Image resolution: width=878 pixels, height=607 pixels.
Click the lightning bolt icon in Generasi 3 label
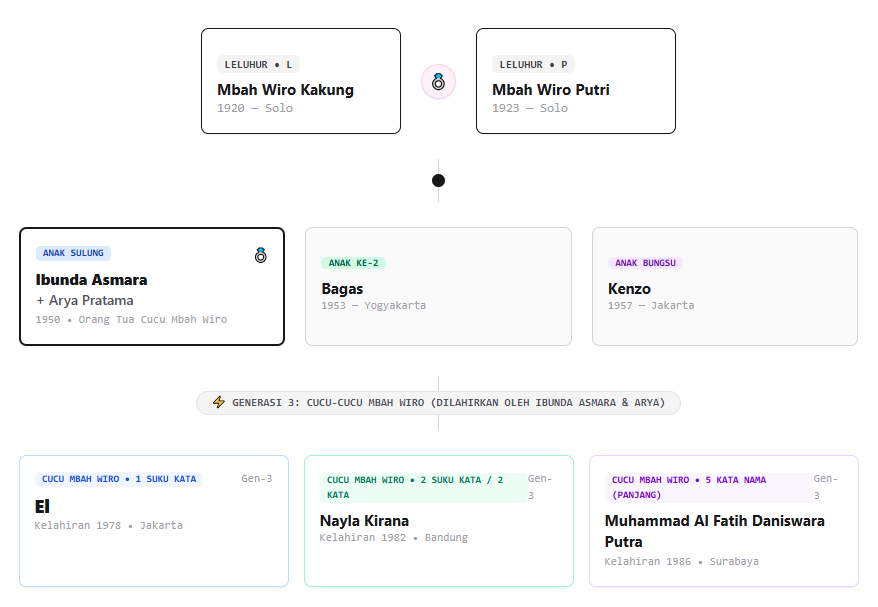(219, 402)
